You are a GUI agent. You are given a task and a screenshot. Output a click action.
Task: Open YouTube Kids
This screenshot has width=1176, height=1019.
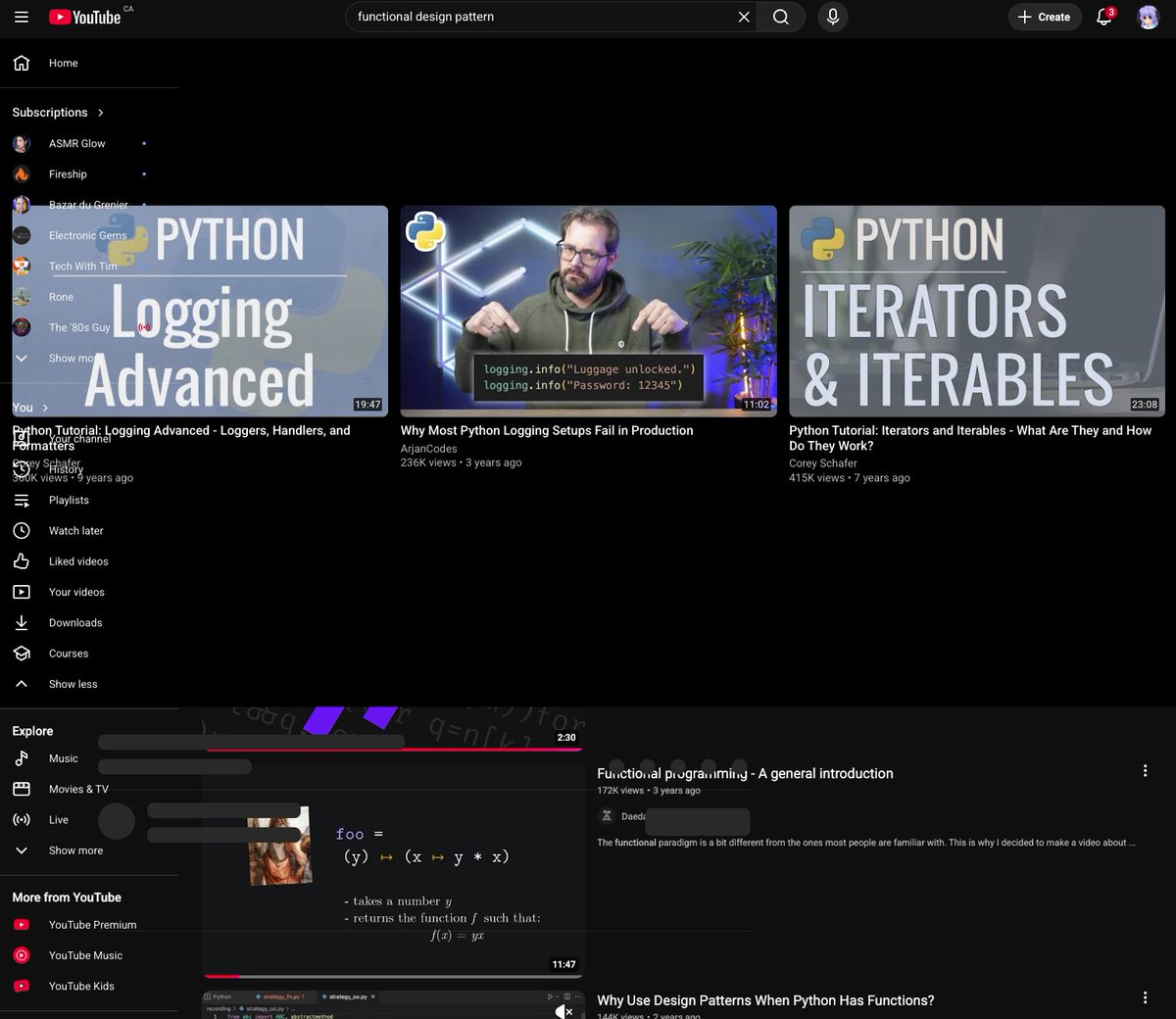coord(89,987)
